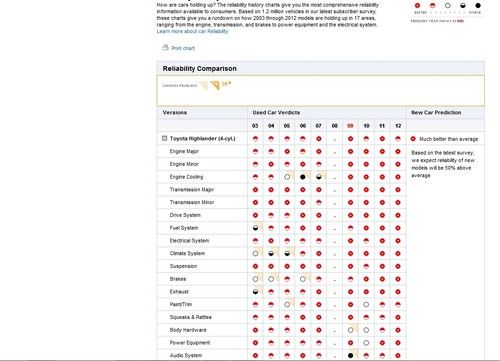This screenshot has width=500, height=361.
Task: Click the 'Paint/Trim' row label
Action: pyautogui.click(x=181, y=304)
